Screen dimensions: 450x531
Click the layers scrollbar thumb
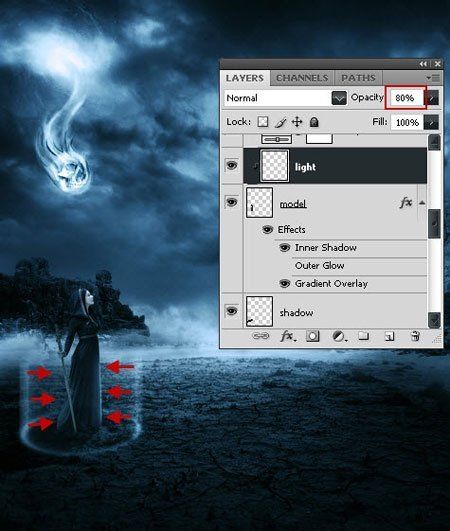click(x=434, y=224)
